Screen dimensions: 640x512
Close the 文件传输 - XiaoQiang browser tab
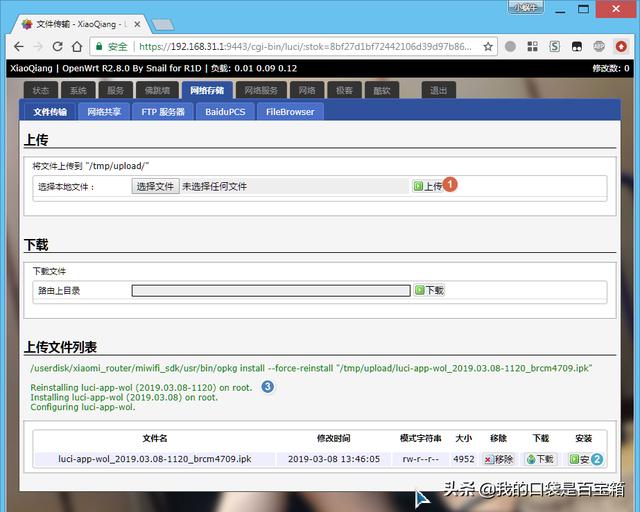[x=138, y=24]
